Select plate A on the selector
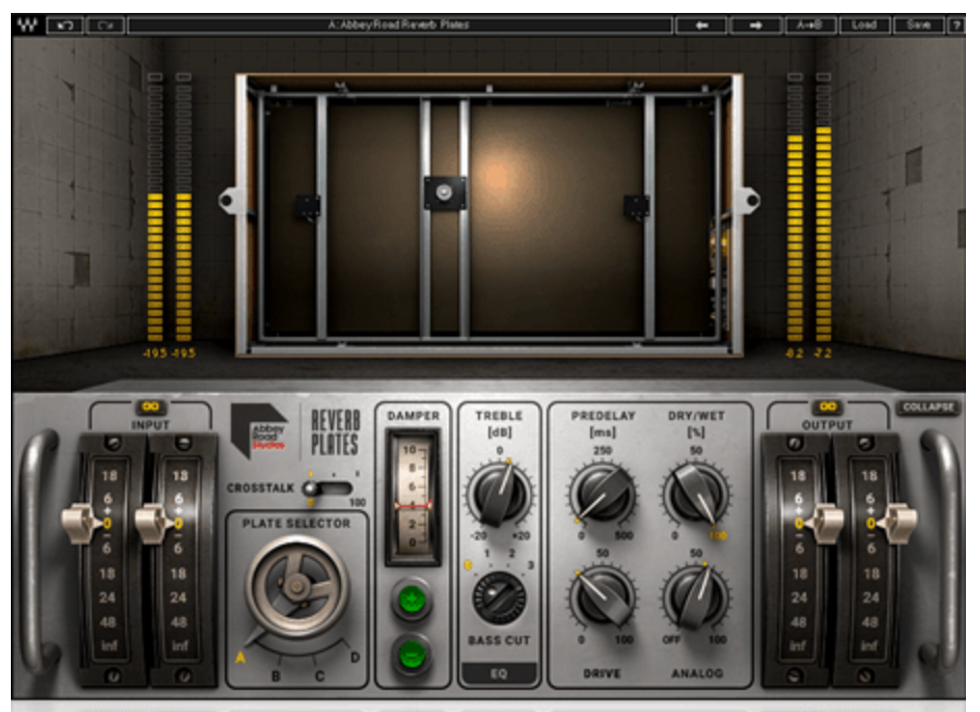This screenshot has height=712, width=980. [241, 658]
